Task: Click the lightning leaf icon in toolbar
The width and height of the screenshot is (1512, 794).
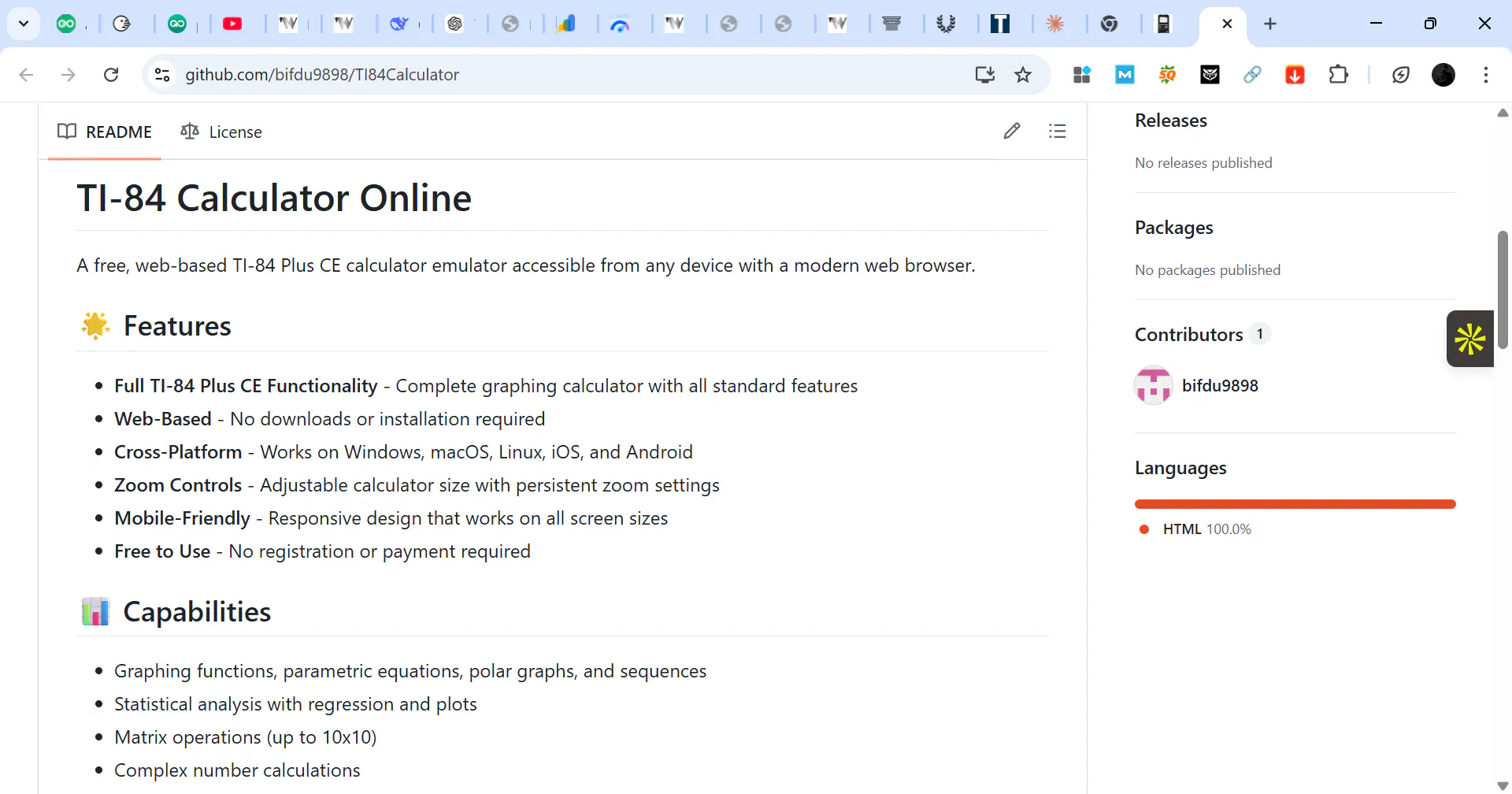Action: [x=1400, y=75]
